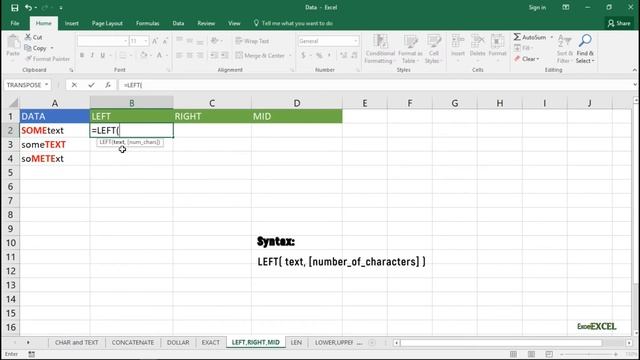Click cell A2 containing SOMEtext

click(x=55, y=131)
